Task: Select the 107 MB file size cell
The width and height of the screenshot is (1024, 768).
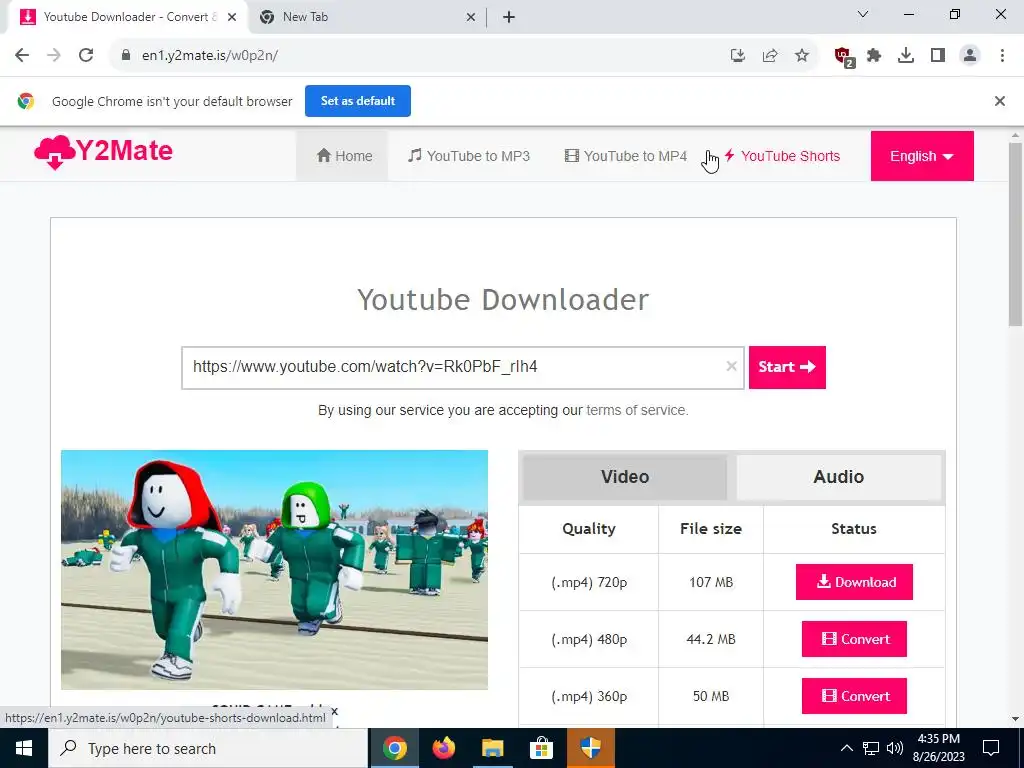Action: (711, 582)
